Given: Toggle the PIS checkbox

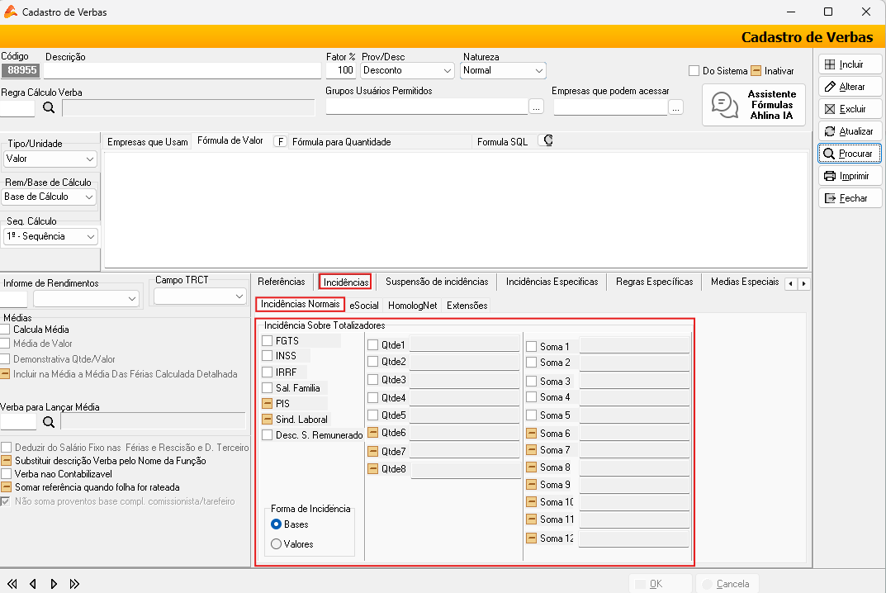Looking at the screenshot, I should click(x=267, y=404).
